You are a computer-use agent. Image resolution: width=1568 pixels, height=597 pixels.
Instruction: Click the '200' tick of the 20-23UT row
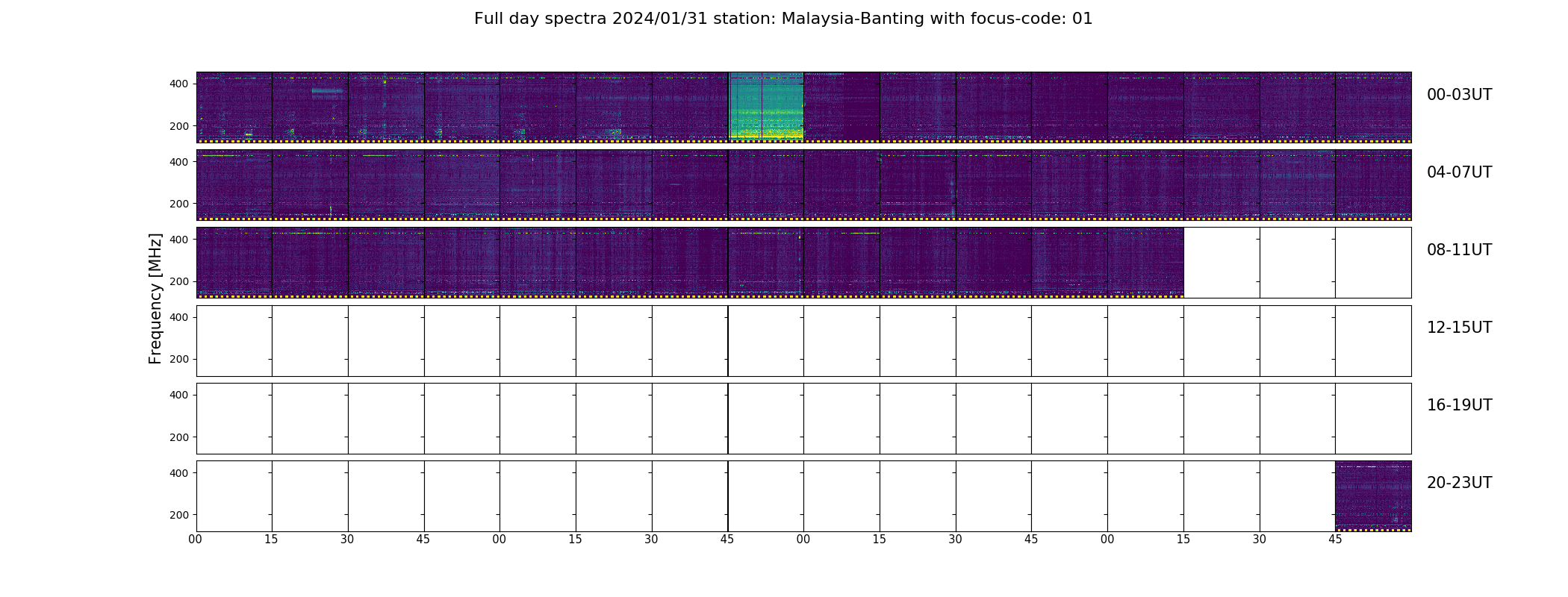coord(178,515)
